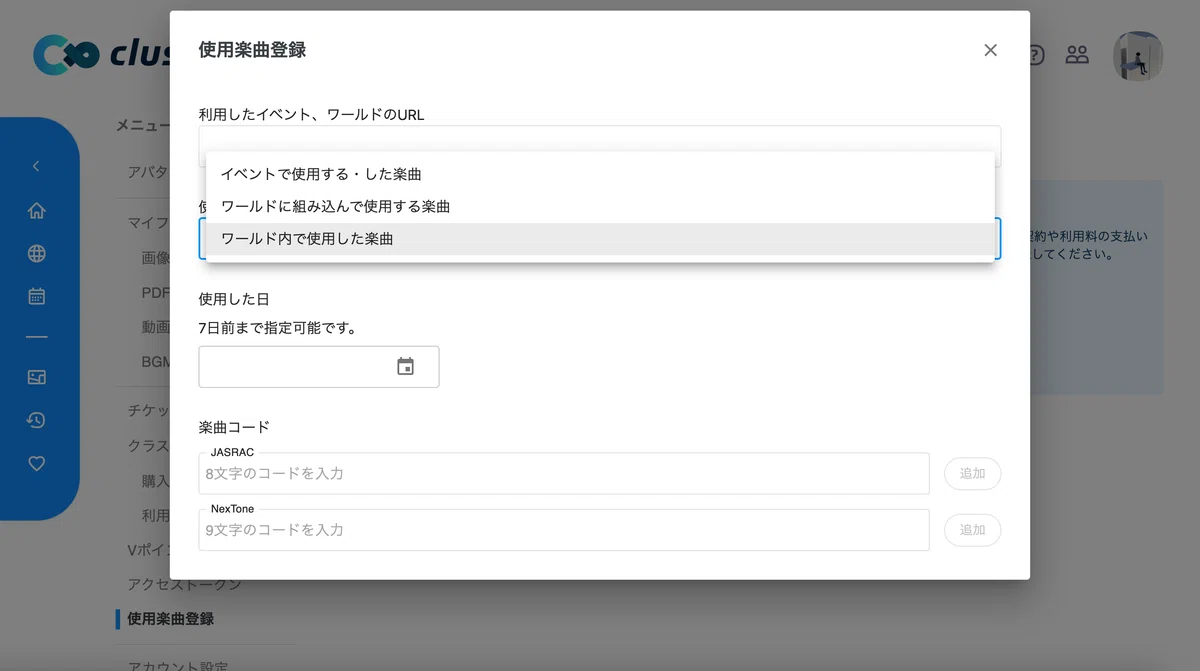Focus the JASRAC code input field

[x=564, y=473]
